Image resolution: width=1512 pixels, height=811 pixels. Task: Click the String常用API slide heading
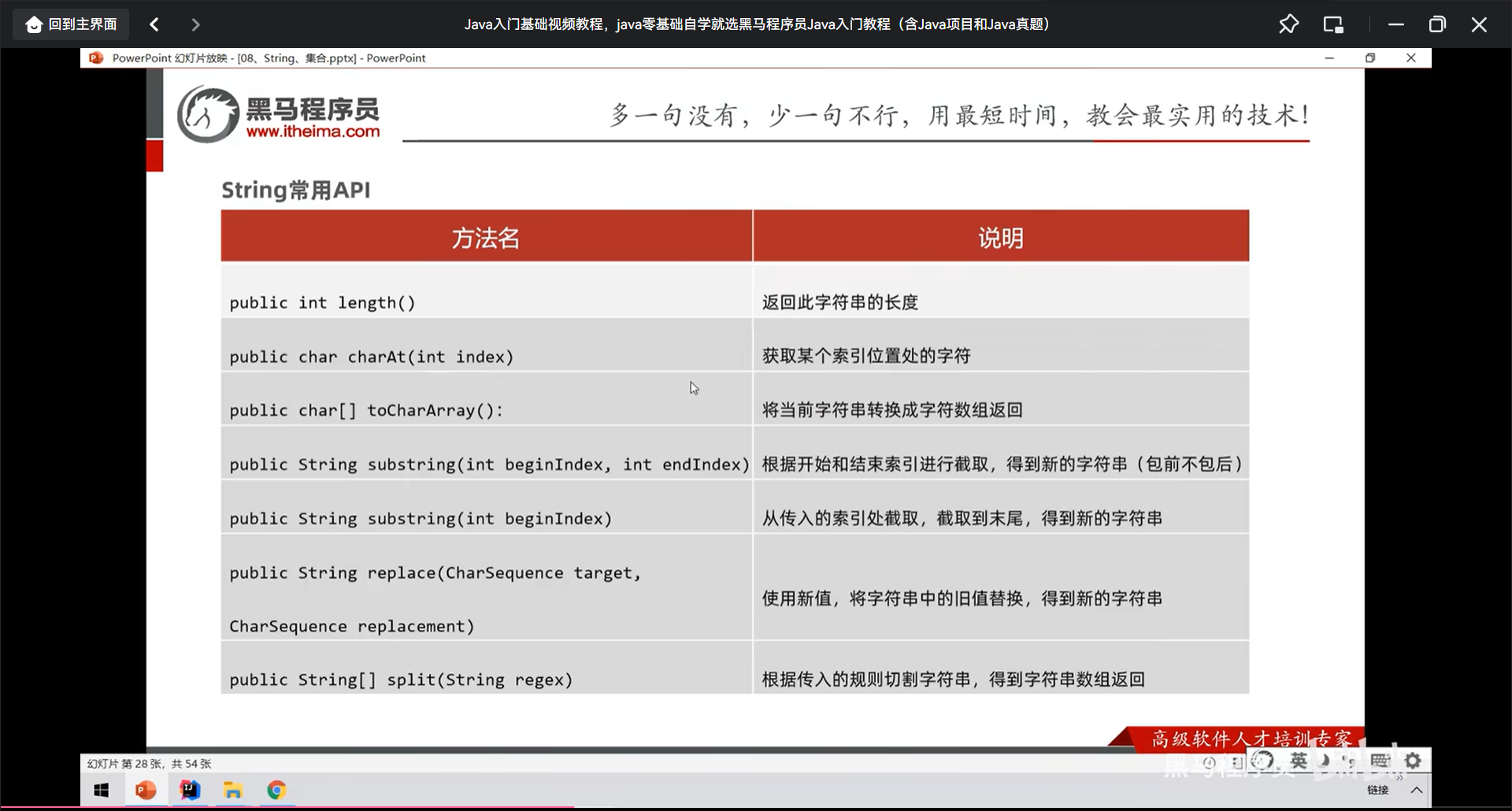[x=295, y=190]
